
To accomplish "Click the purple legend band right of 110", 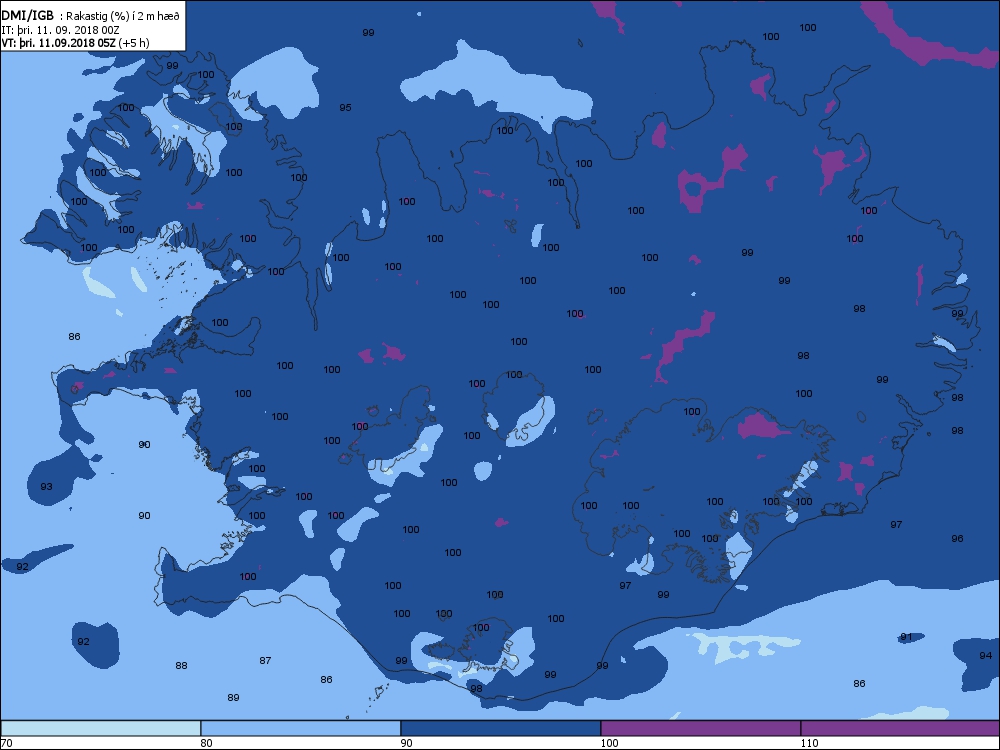I will click(900, 728).
